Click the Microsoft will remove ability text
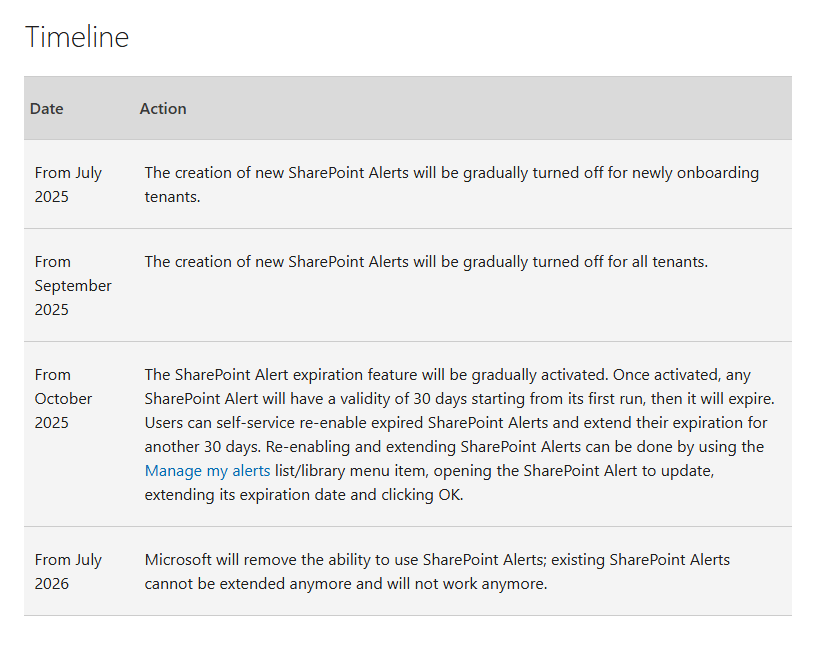The image size is (816, 659). pyautogui.click(x=437, y=572)
